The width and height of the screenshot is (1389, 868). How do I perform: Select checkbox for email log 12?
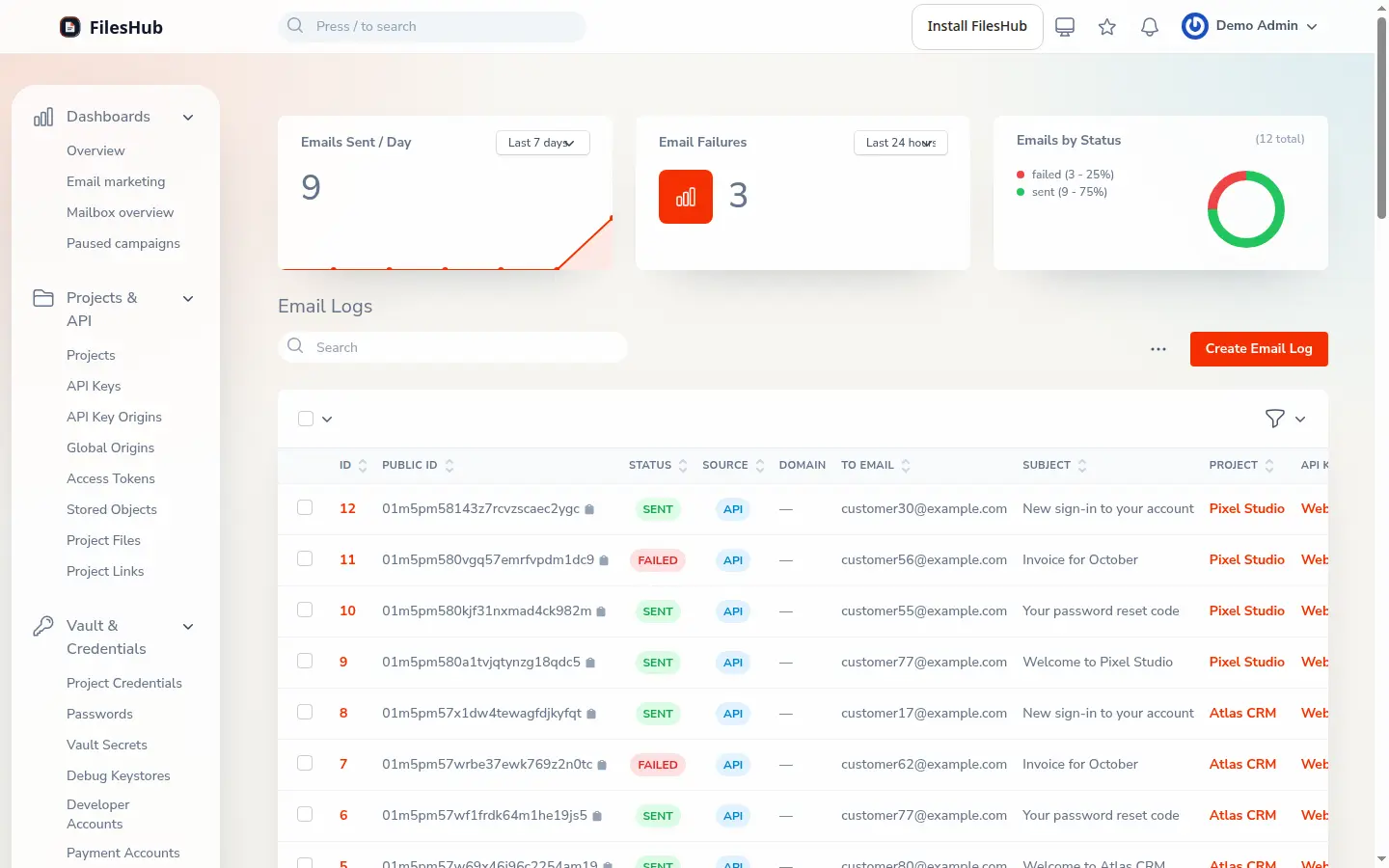point(305,507)
